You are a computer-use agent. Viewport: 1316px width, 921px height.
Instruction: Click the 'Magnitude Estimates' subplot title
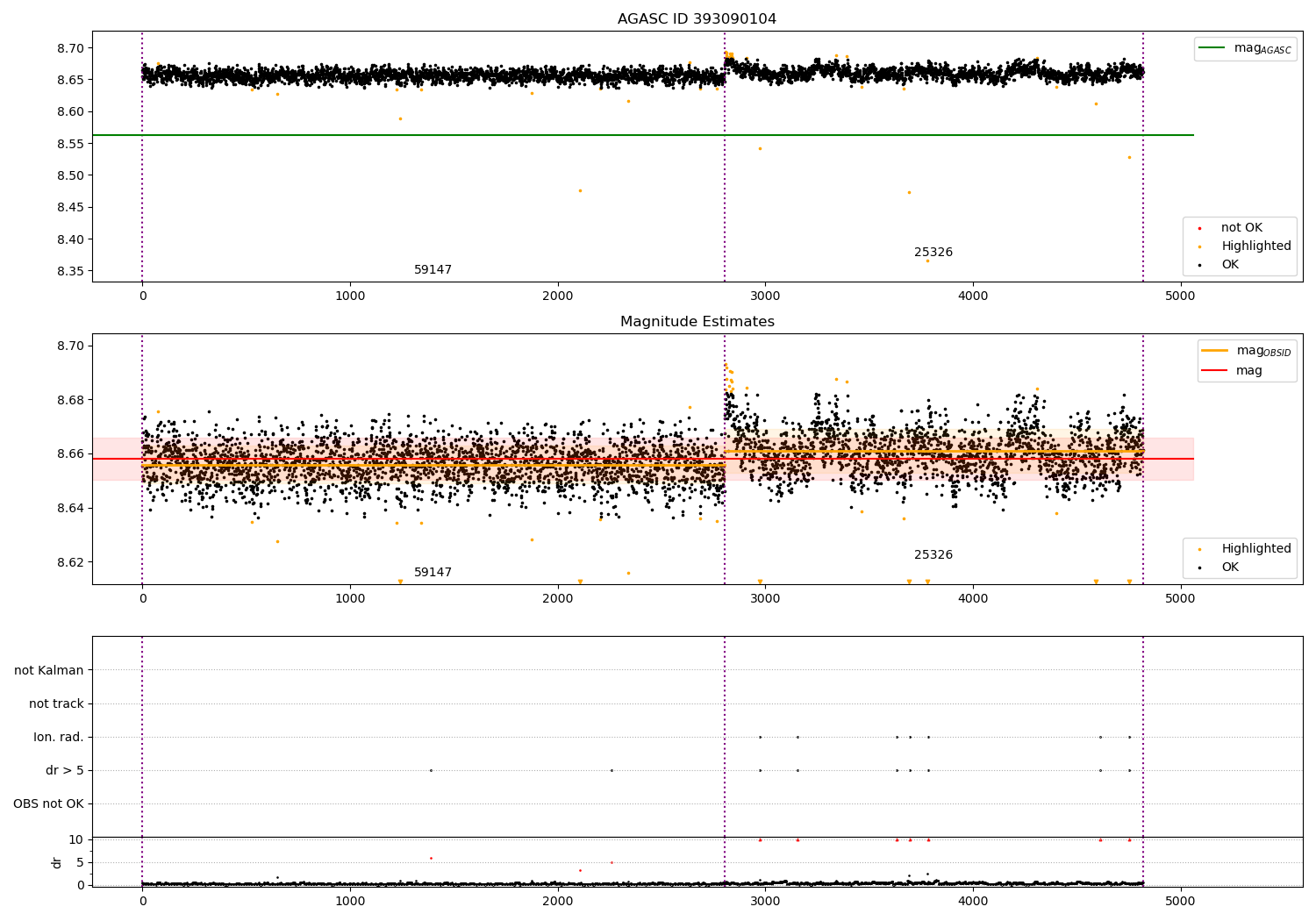click(697, 322)
